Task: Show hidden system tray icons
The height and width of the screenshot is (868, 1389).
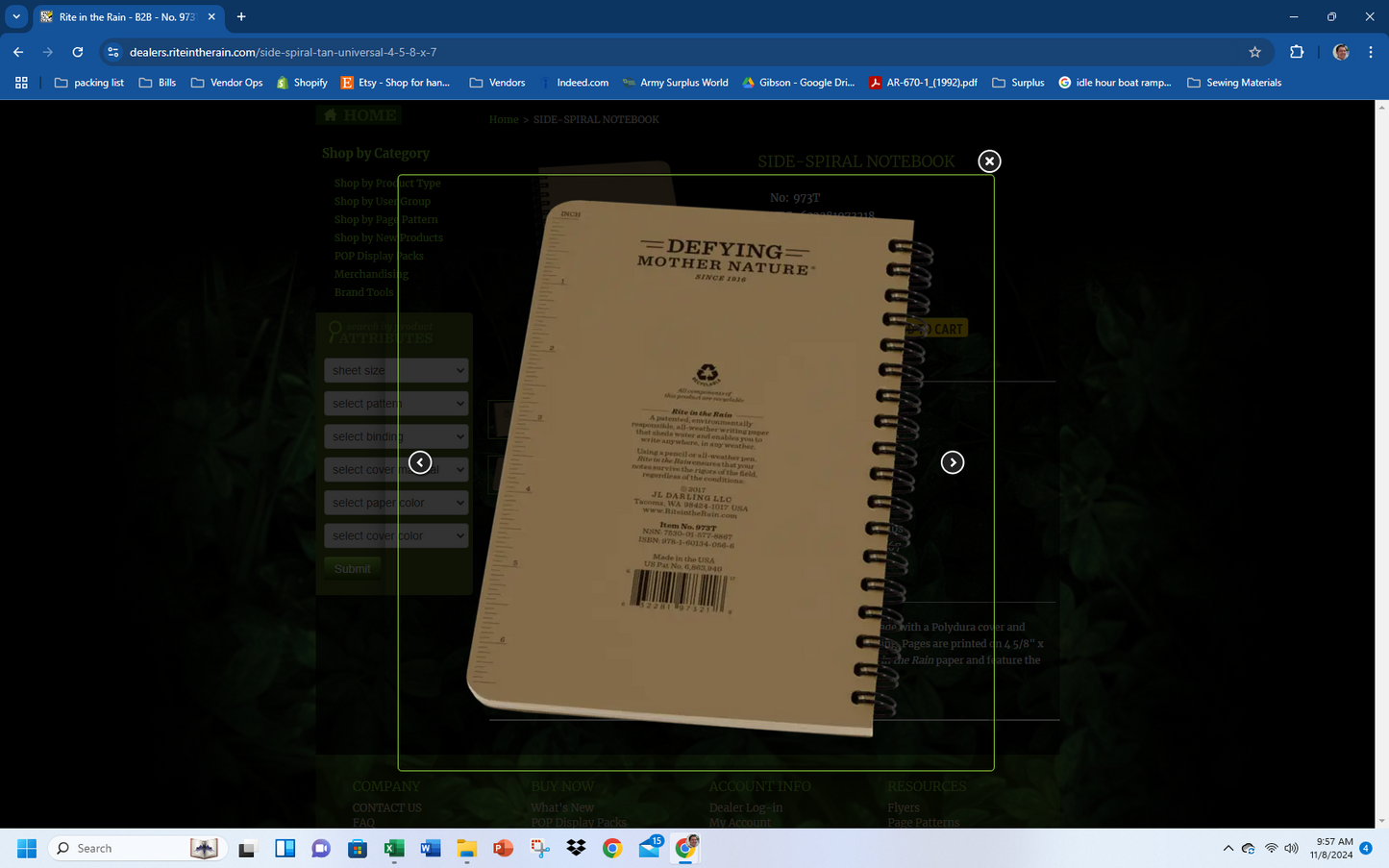Action: (1228, 848)
